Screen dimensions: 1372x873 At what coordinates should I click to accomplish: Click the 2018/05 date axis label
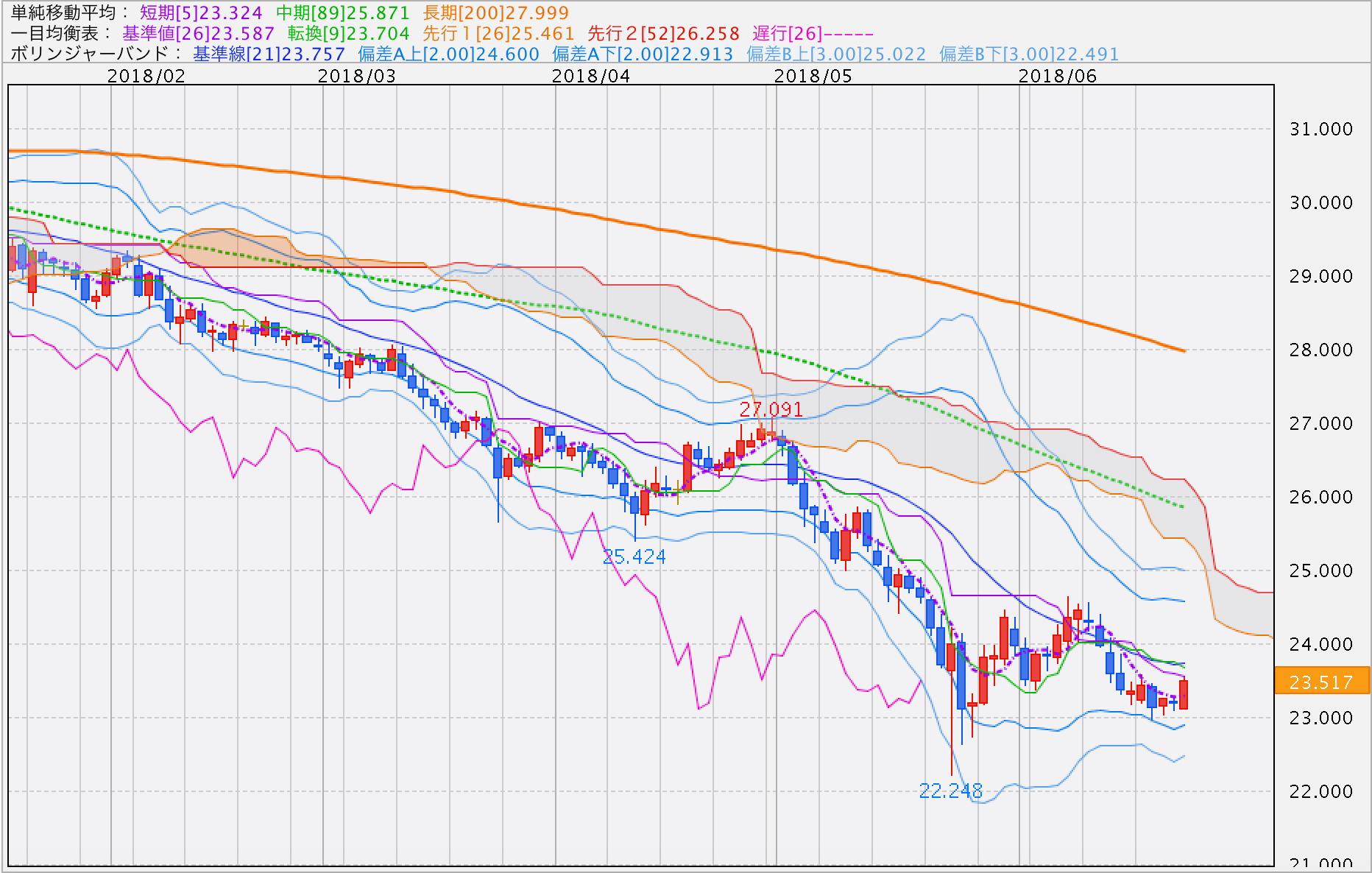click(813, 76)
